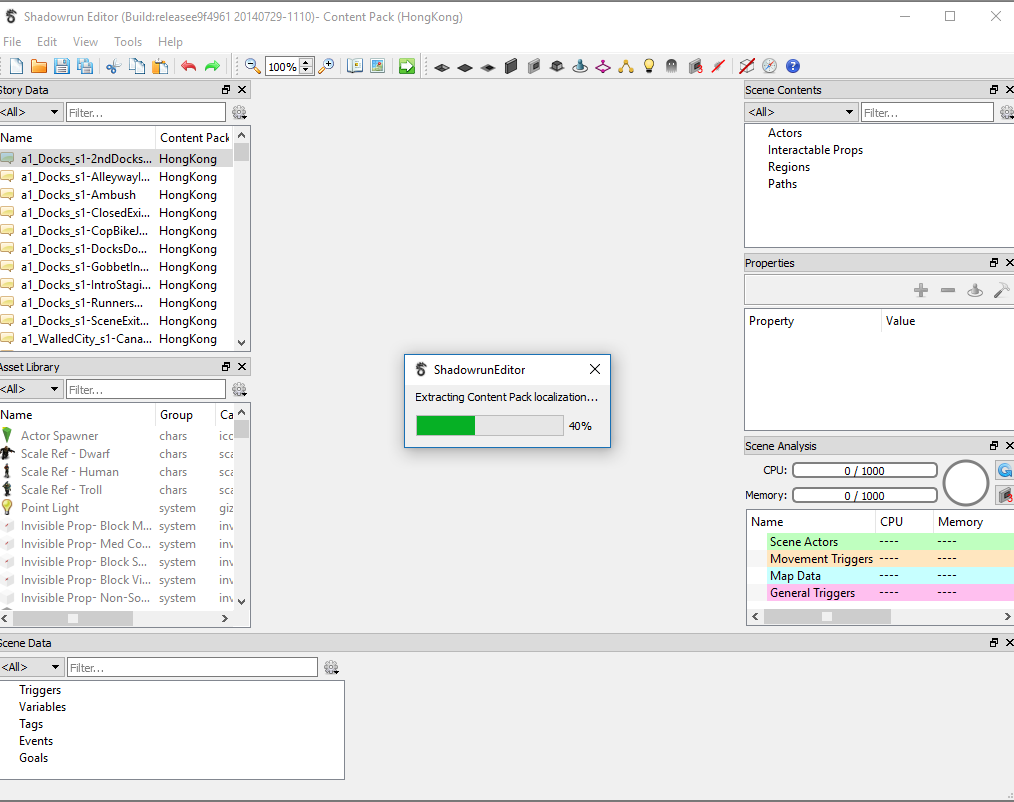The height and width of the screenshot is (802, 1014).
Task: Open the Tools menu
Action: [128, 42]
